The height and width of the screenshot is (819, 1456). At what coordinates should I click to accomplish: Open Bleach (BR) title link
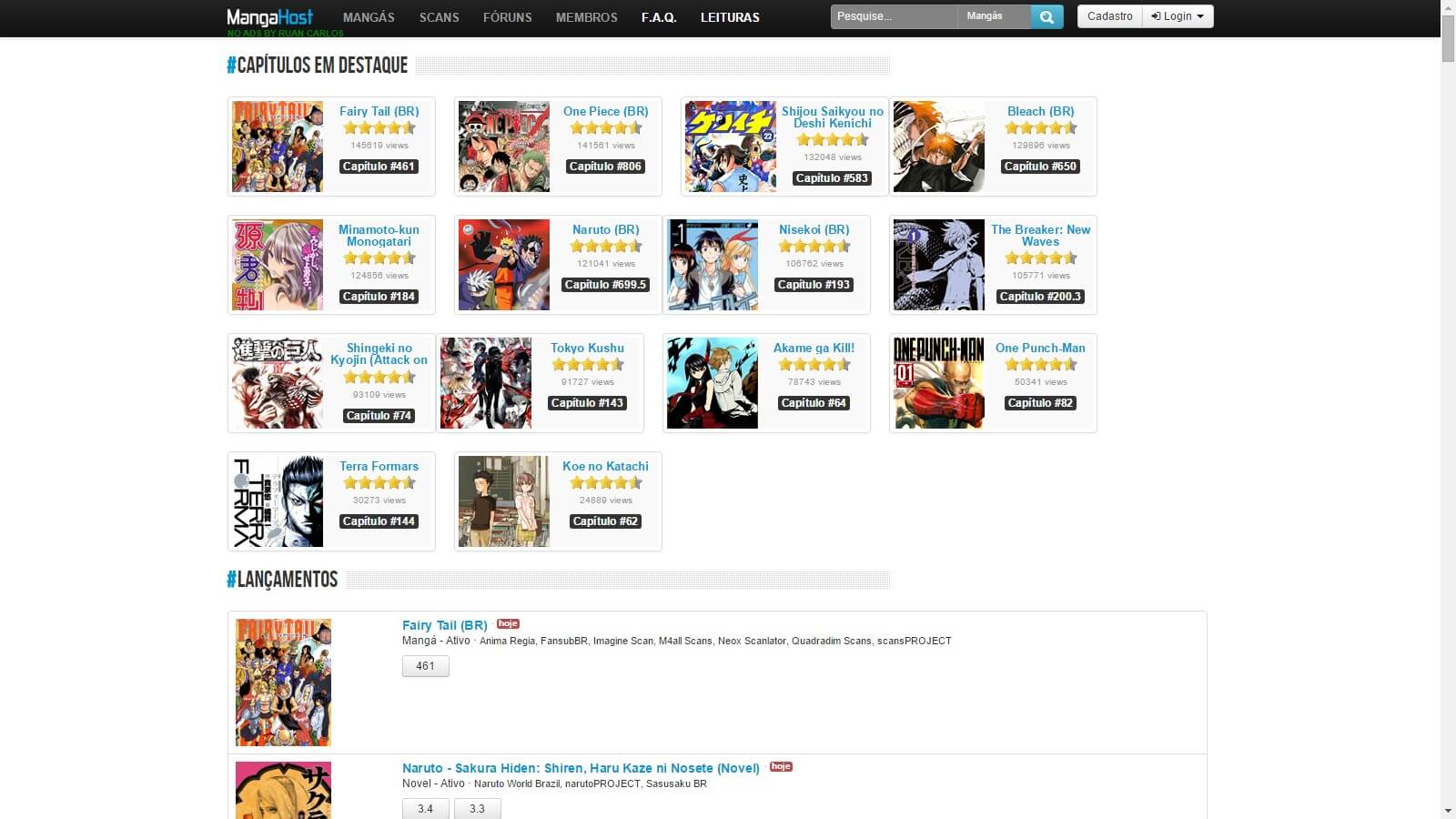[1041, 111]
